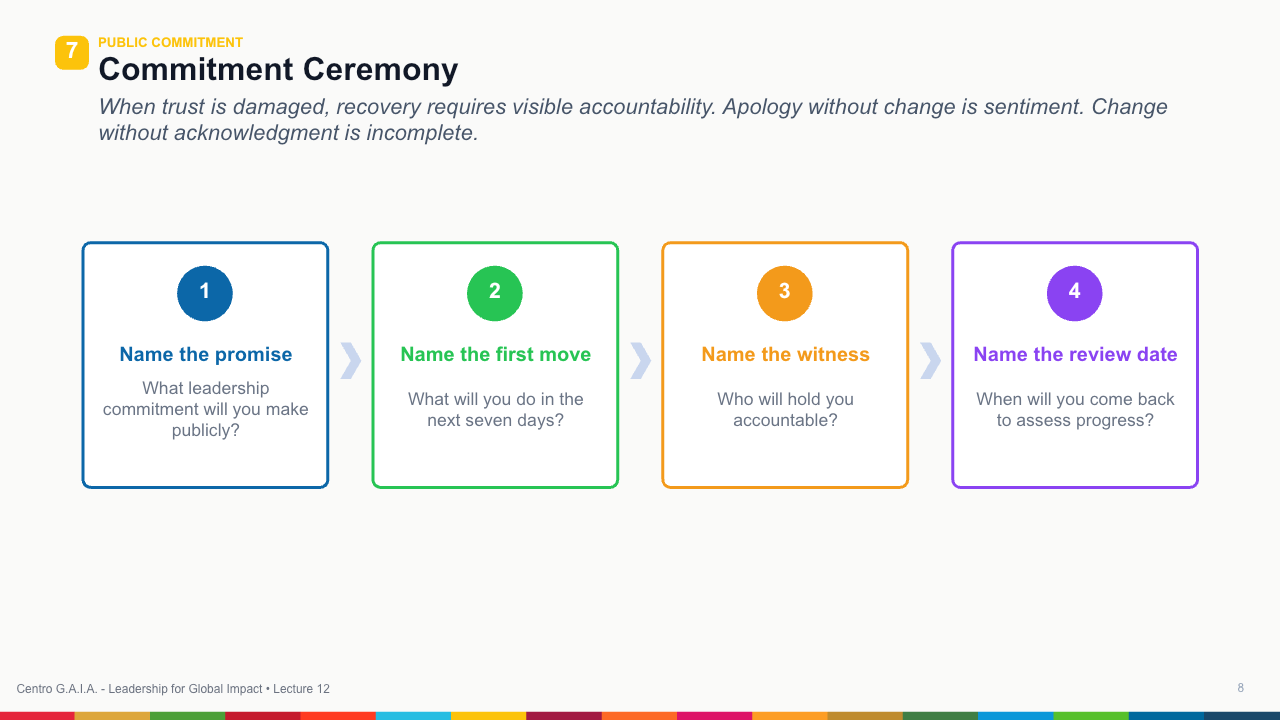Select the 'Commitment Ceremony' slide title
Screen dimensions: 1280x720
[278, 69]
